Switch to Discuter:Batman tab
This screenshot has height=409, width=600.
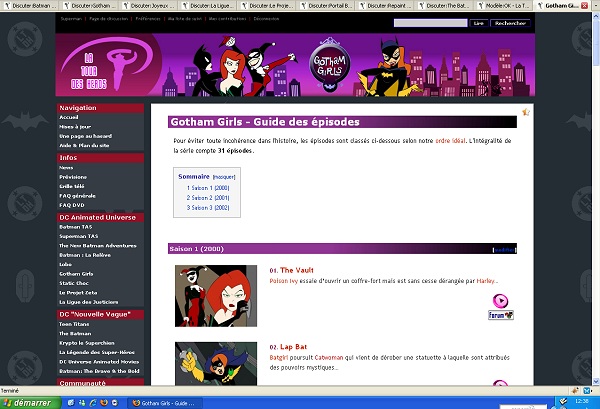[x=31, y=5]
